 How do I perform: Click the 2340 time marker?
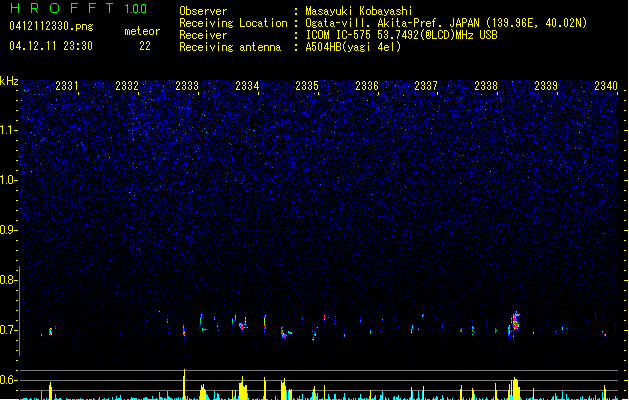(x=606, y=86)
